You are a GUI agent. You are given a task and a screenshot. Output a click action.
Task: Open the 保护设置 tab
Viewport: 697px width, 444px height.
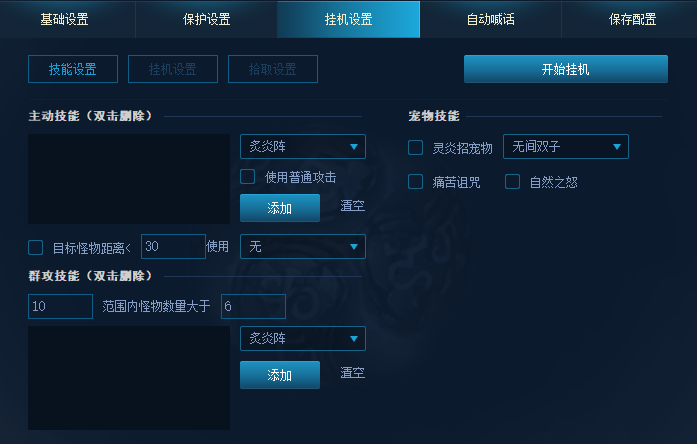(206, 19)
